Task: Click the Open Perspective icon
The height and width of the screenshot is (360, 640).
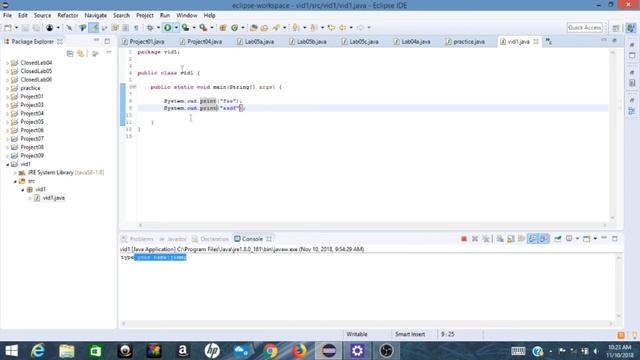Action: point(616,28)
